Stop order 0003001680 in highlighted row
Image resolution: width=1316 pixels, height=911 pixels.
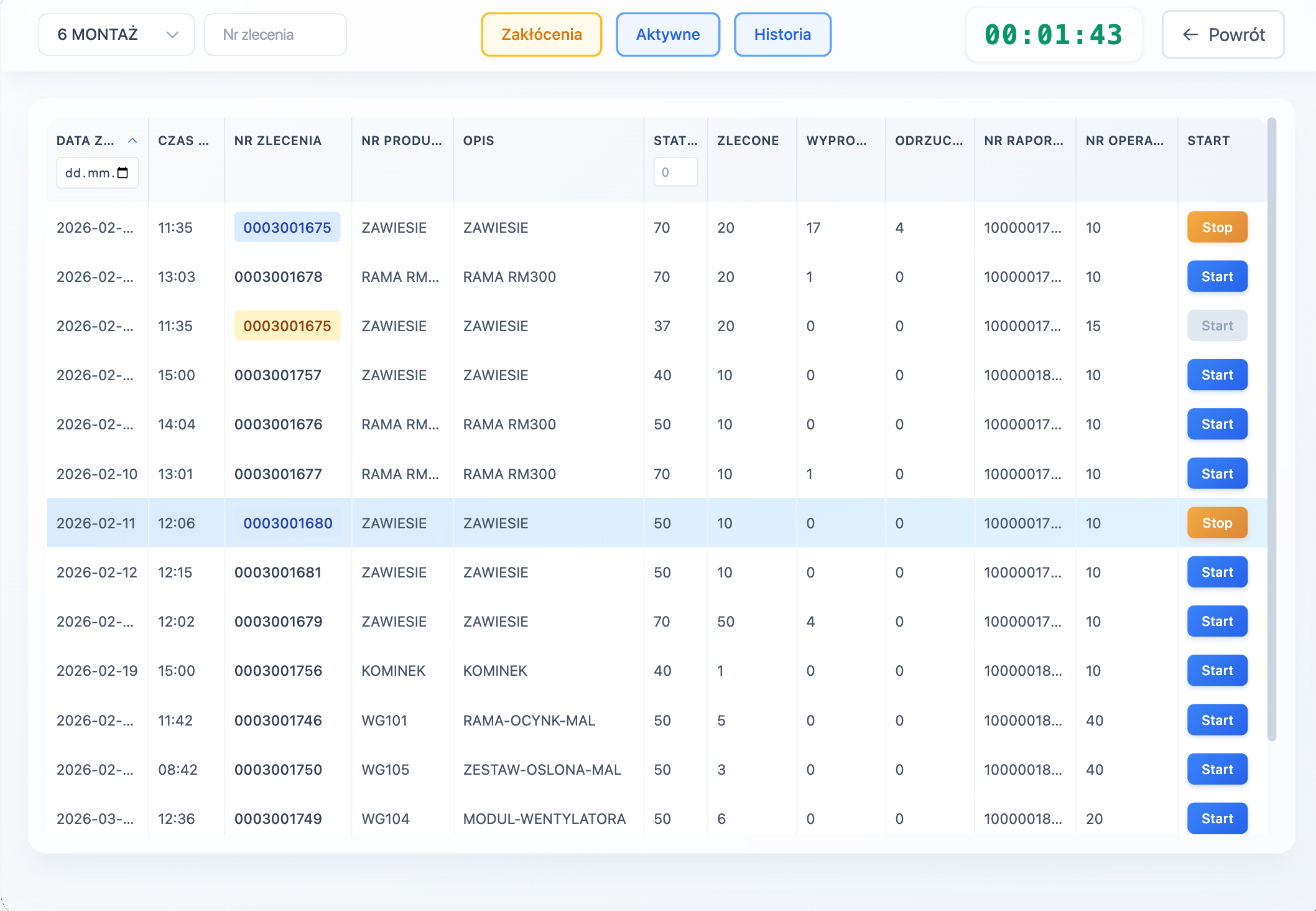tap(1216, 523)
